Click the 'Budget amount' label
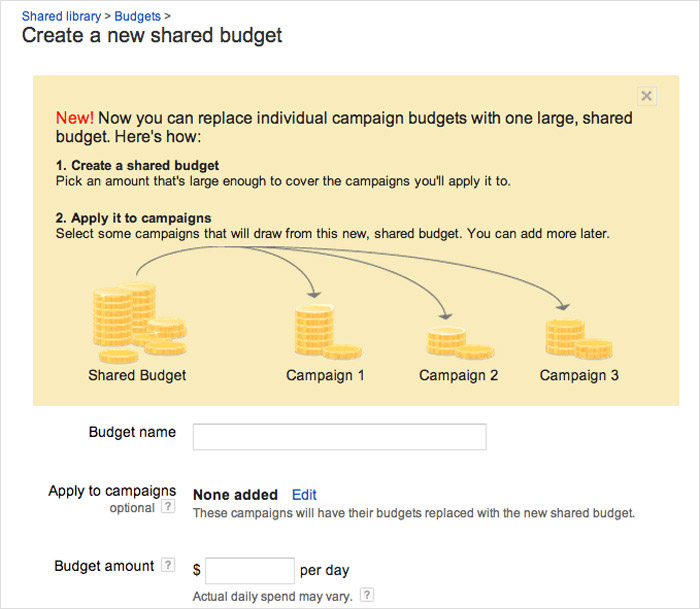Image resolution: width=700 pixels, height=609 pixels. 104,566
